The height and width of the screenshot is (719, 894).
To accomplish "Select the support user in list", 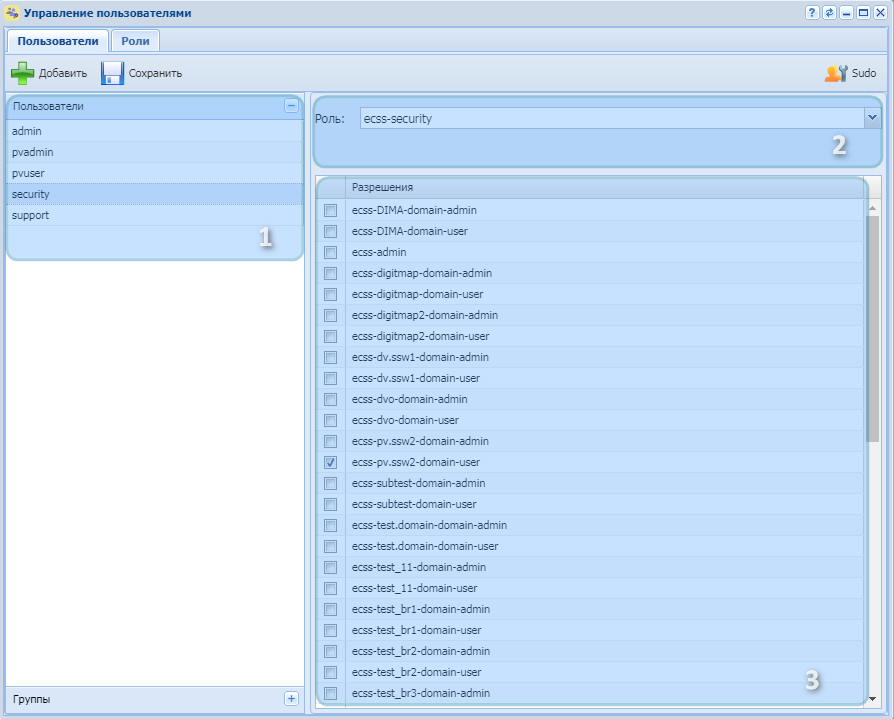I will point(31,215).
